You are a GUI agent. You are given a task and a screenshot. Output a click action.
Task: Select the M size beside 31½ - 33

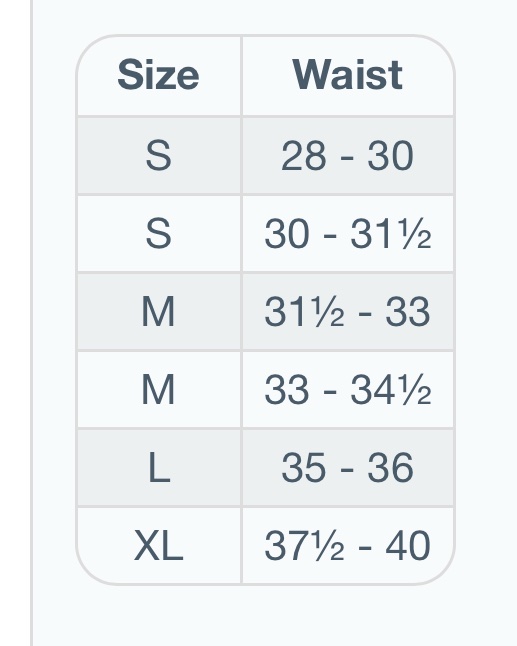(x=159, y=311)
